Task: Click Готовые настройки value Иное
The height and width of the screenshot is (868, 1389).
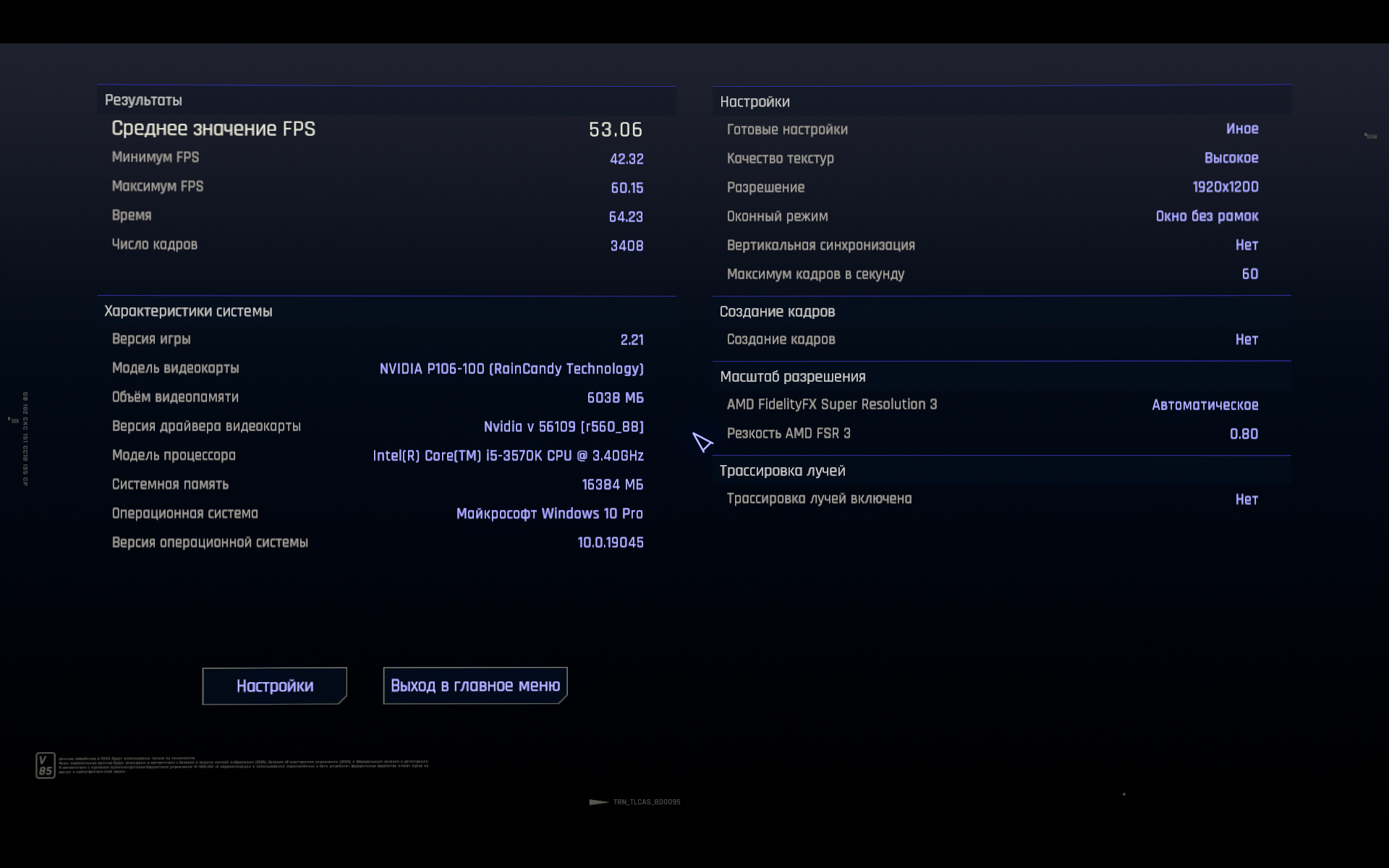Action: pos(1241,129)
